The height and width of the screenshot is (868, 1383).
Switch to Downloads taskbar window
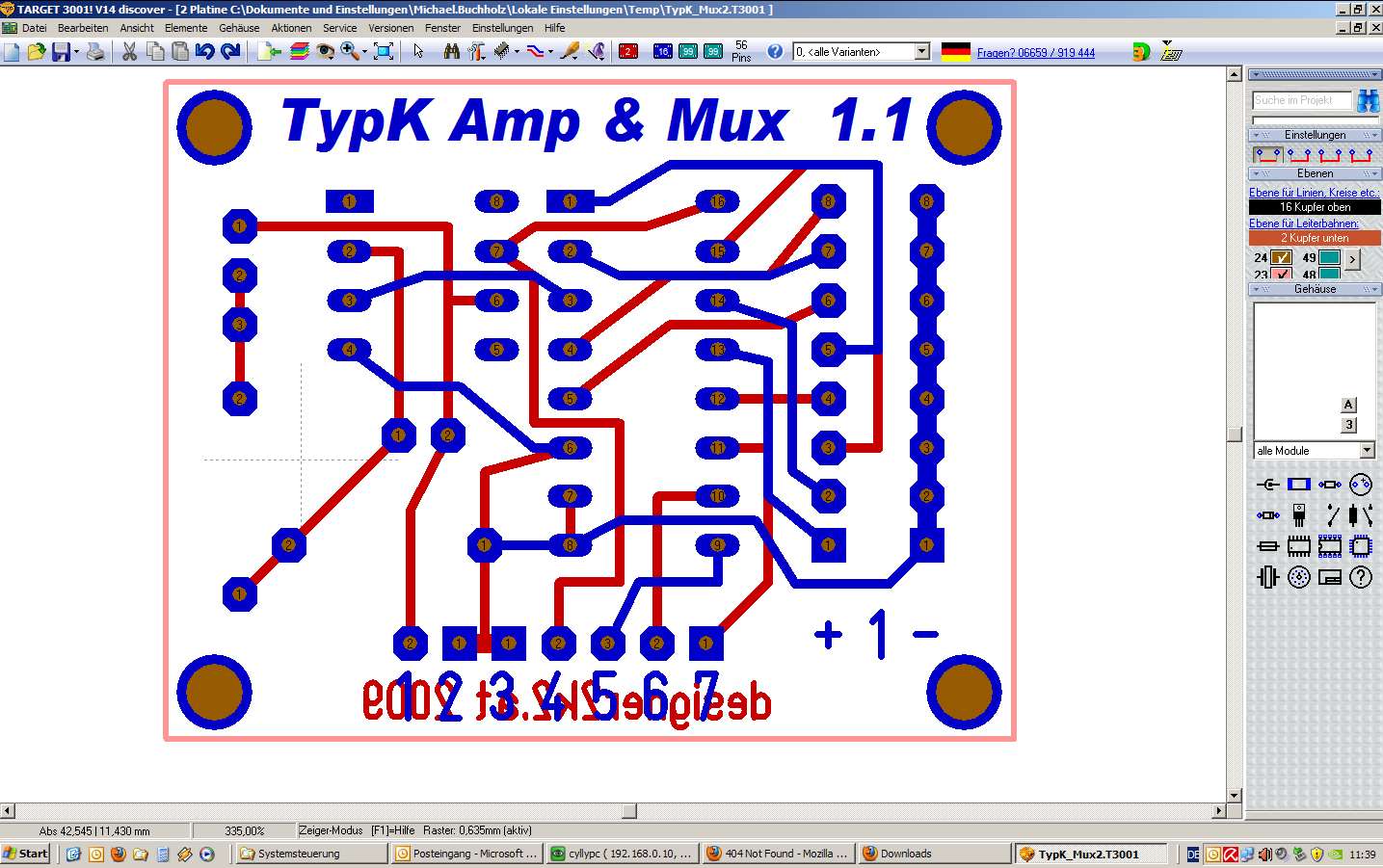(x=933, y=854)
